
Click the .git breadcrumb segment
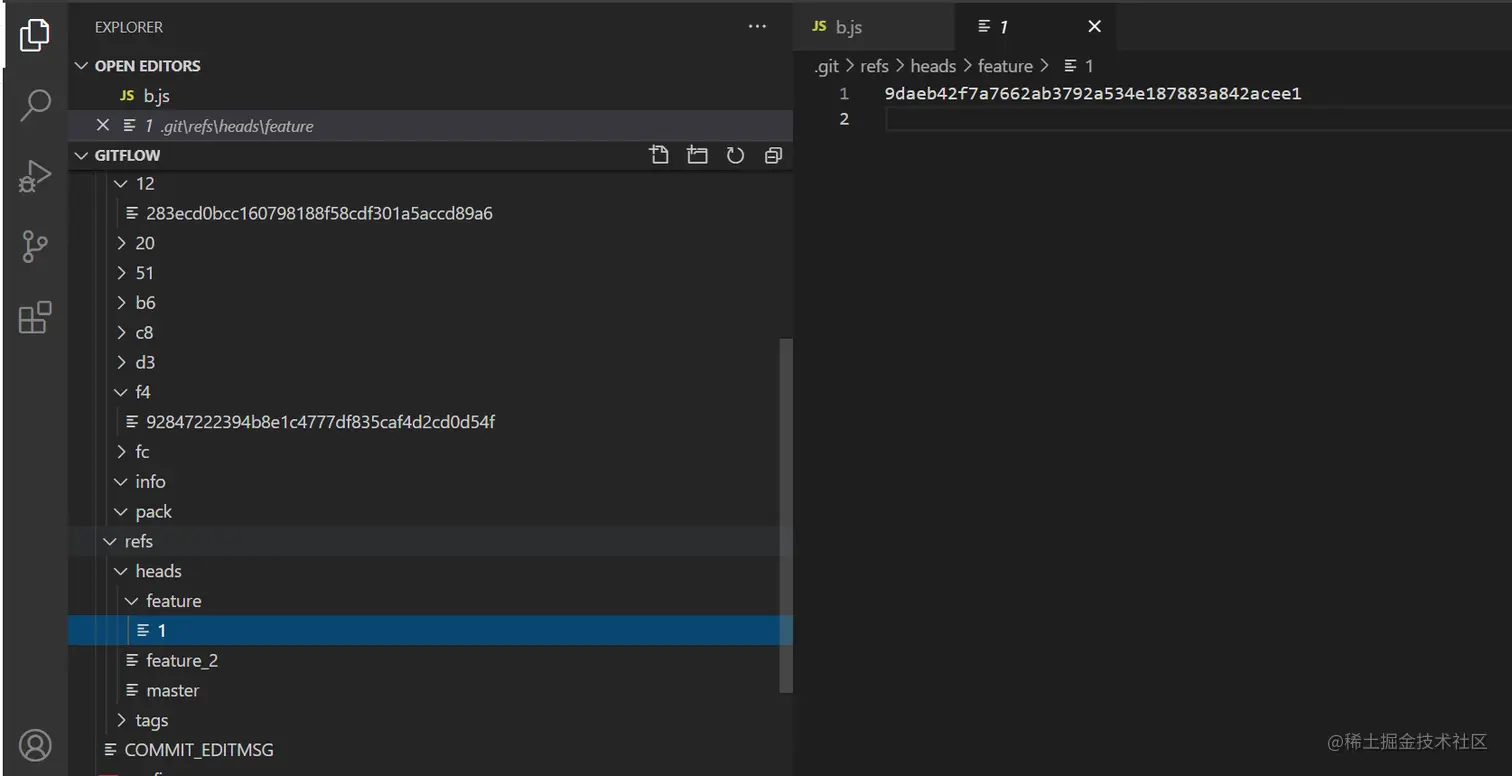[827, 66]
